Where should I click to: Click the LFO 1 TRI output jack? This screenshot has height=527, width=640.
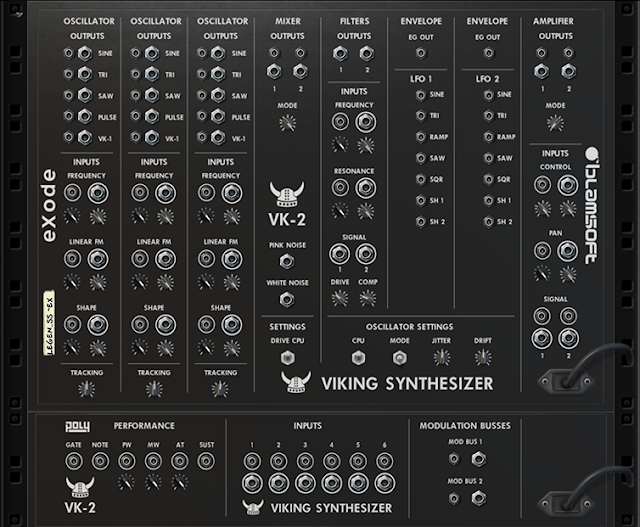421,116
